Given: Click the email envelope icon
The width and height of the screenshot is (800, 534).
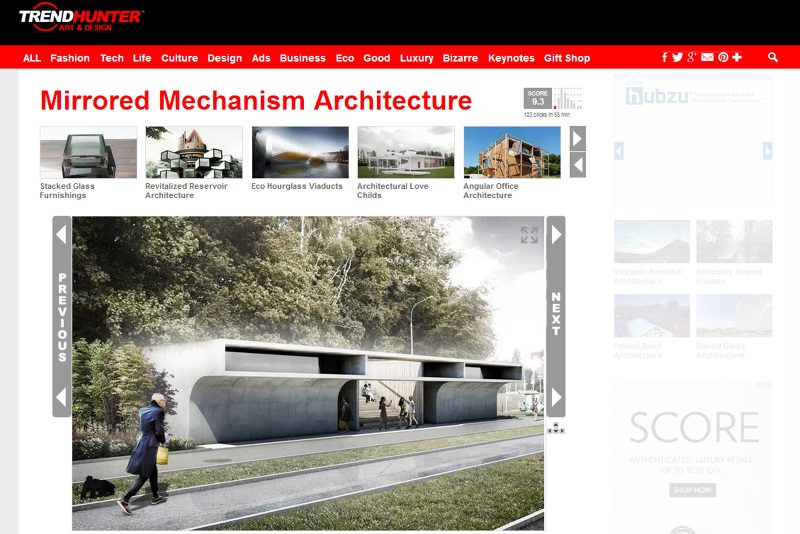Looking at the screenshot, I should click(708, 58).
